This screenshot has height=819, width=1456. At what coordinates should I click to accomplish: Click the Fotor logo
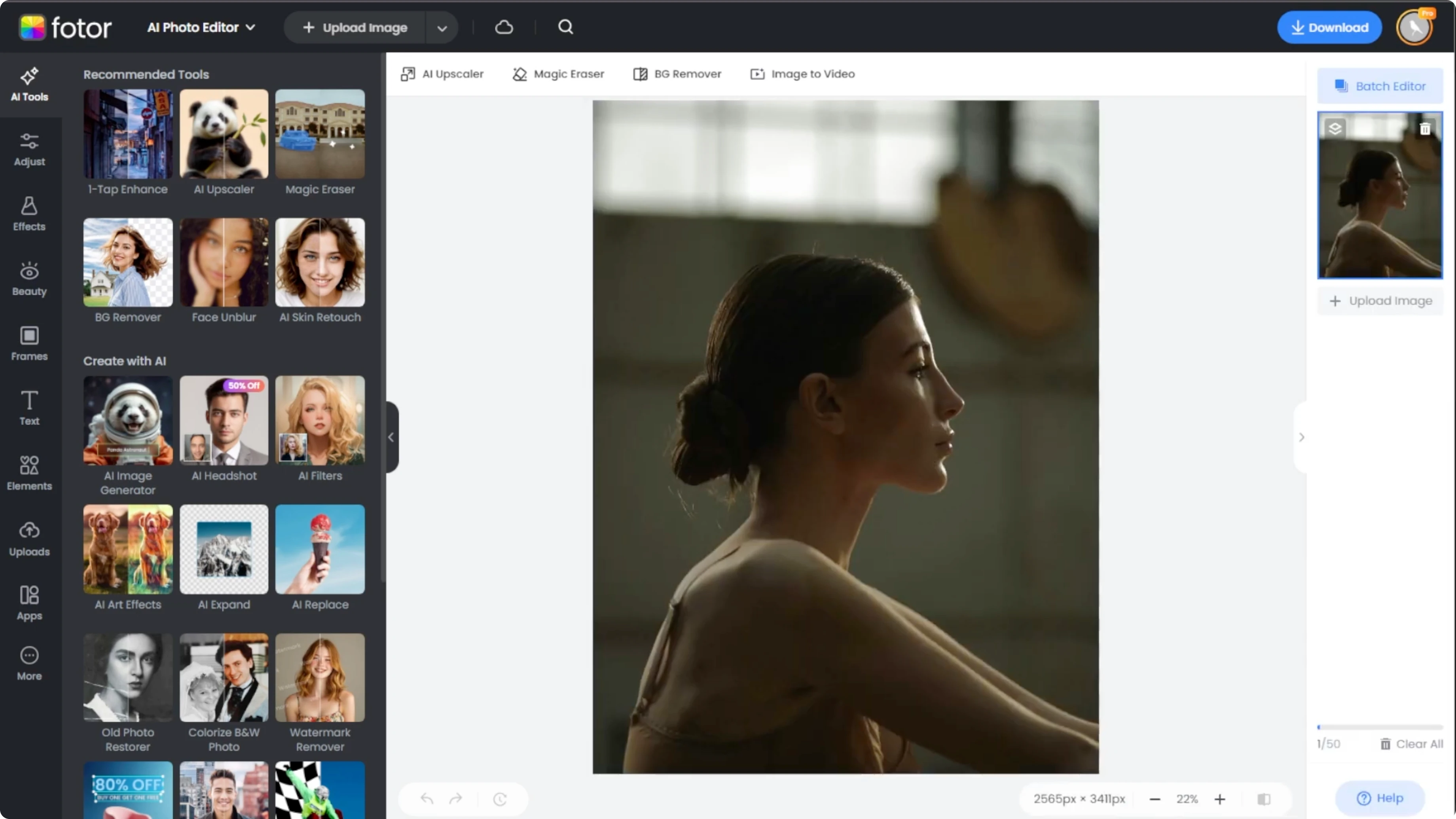pos(66,27)
